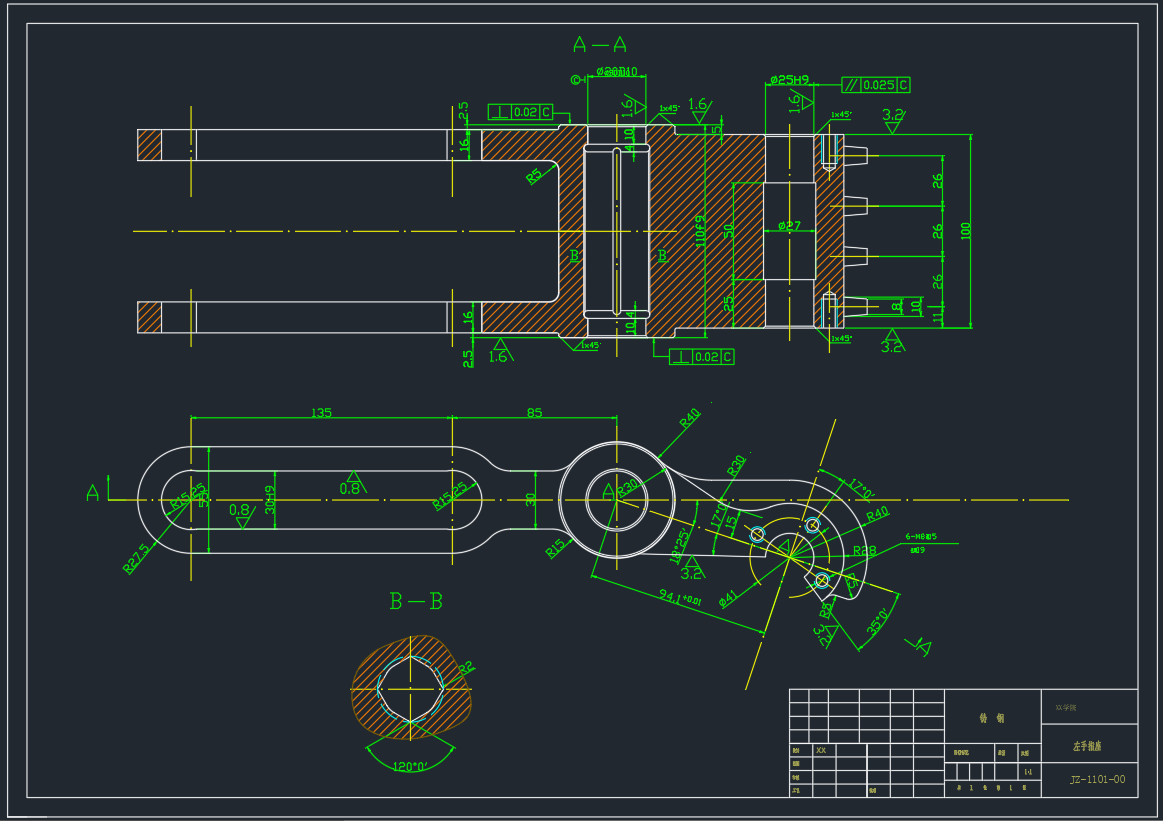The image size is (1163, 821).
Task: Click the 110f9 vertical dimension
Action: coord(701,230)
